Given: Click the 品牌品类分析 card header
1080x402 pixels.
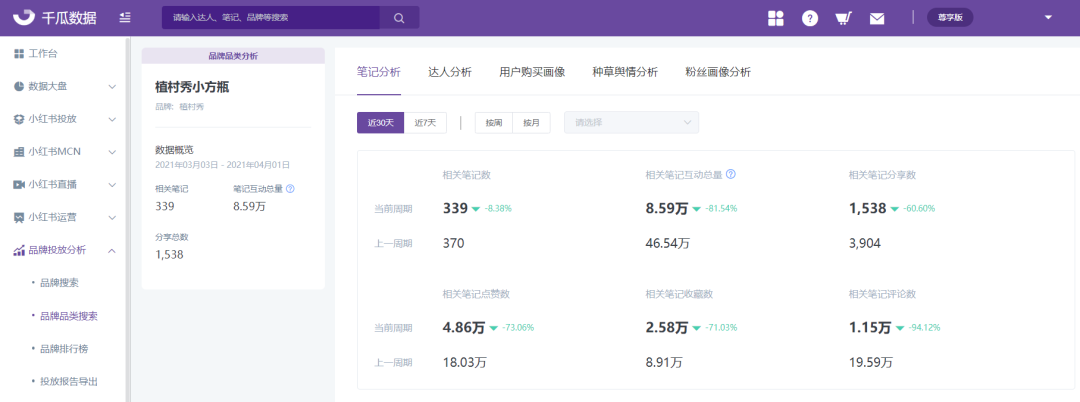Looking at the screenshot, I should click(x=233, y=56).
